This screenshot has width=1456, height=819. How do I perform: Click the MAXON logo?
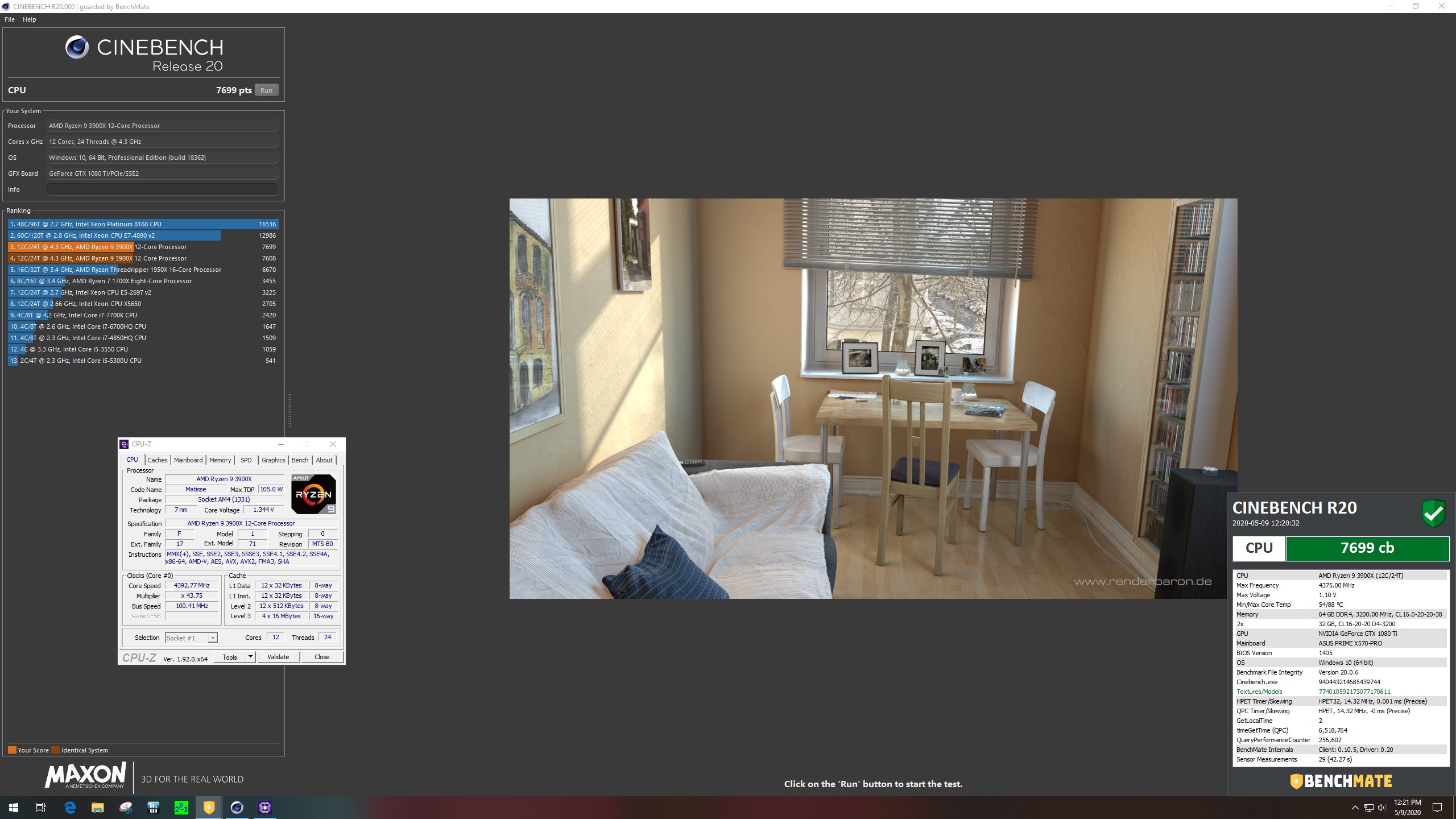click(85, 775)
